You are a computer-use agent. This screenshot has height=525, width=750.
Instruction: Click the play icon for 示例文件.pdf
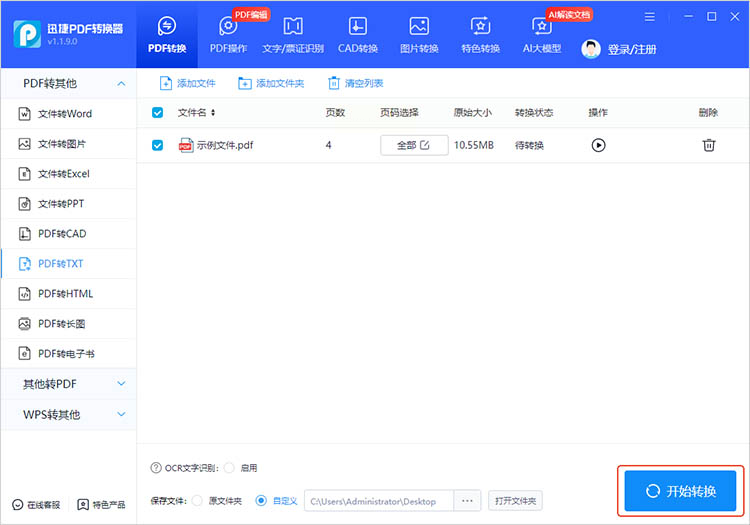598,145
